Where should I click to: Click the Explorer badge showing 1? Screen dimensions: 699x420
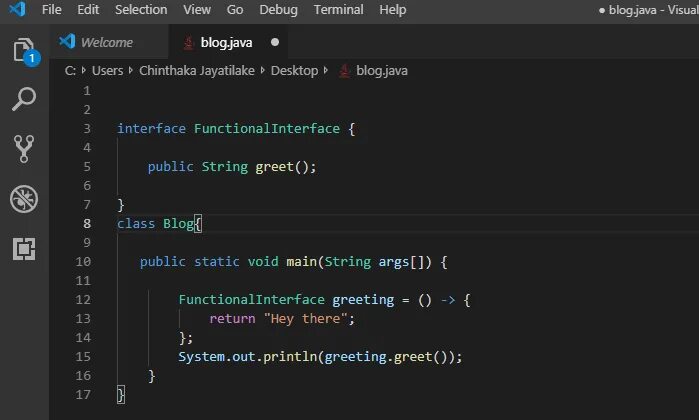(x=32, y=58)
